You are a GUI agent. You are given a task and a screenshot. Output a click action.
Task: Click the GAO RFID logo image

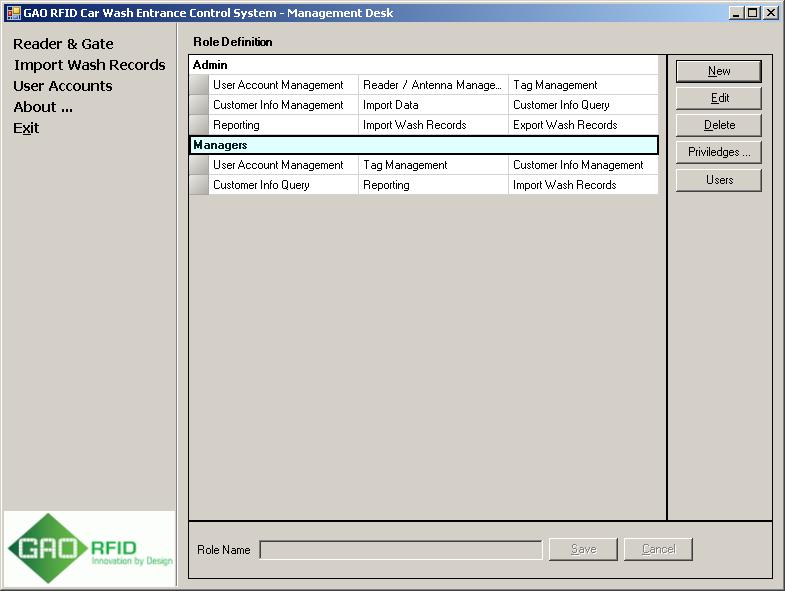(x=90, y=548)
